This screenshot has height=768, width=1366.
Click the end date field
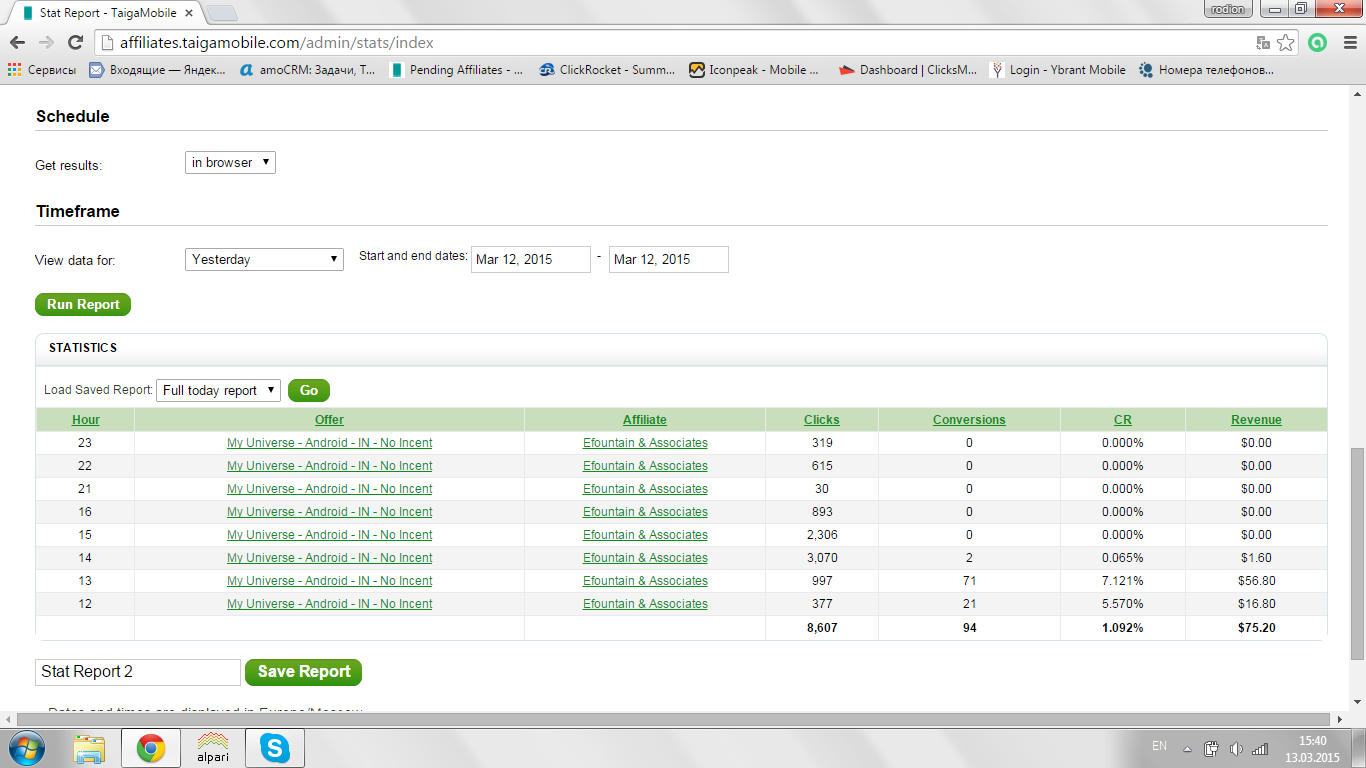[669, 259]
